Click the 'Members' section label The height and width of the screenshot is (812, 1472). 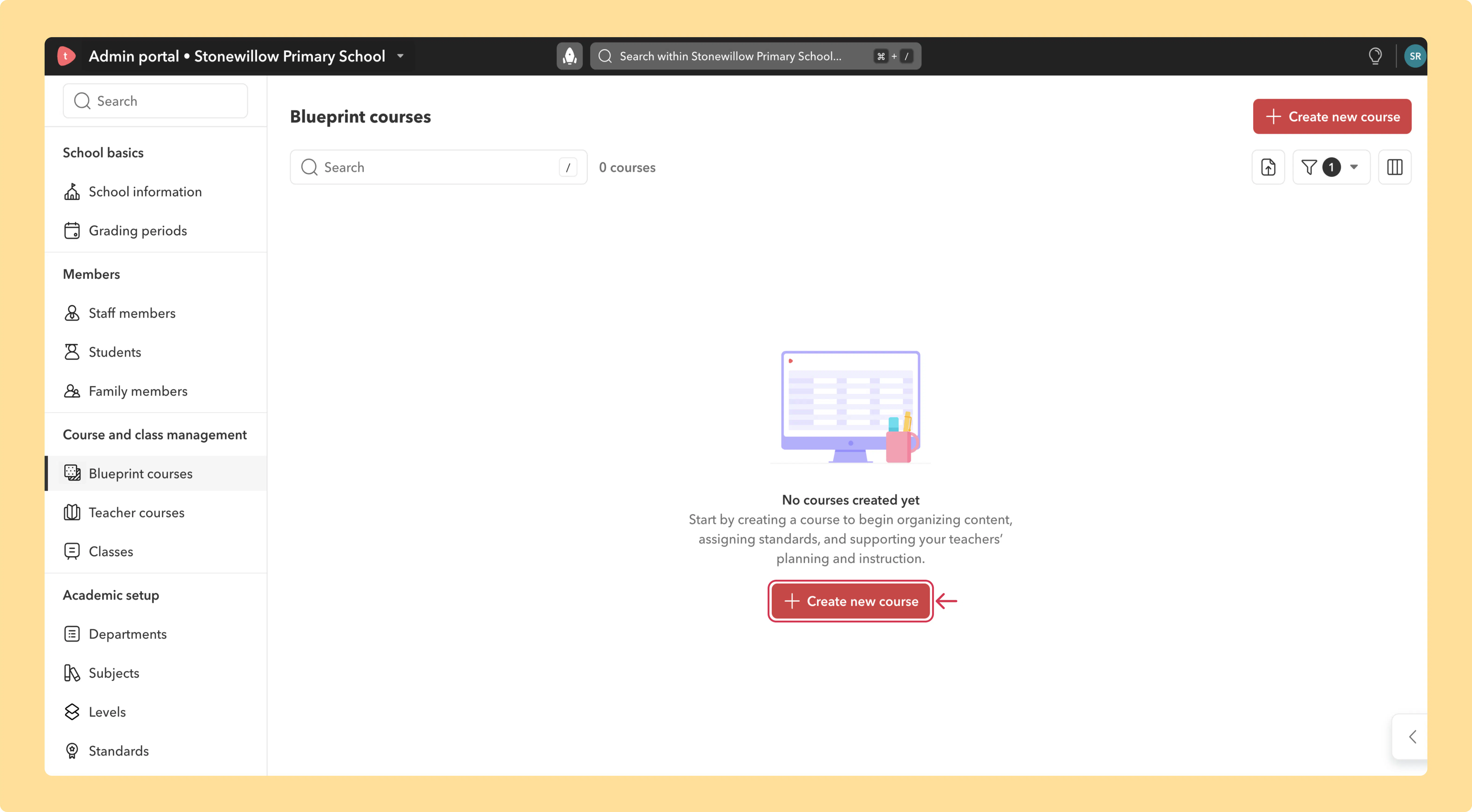click(x=92, y=274)
